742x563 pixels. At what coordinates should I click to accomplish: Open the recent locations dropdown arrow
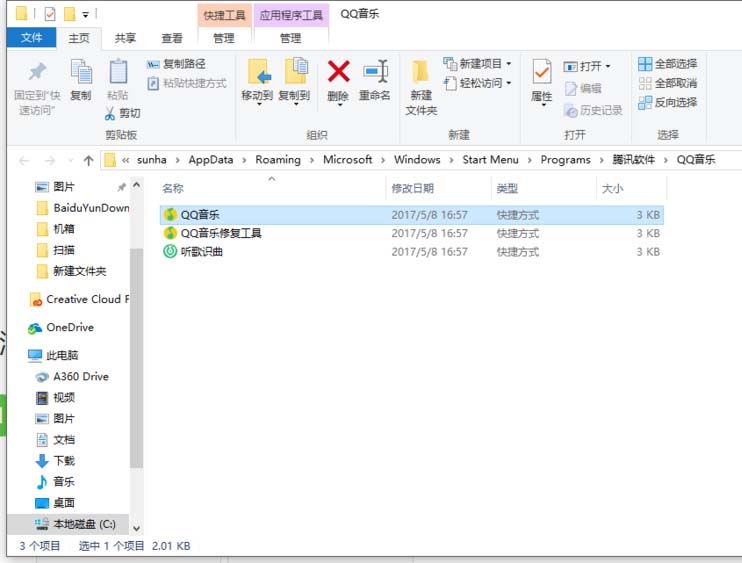tap(71, 161)
